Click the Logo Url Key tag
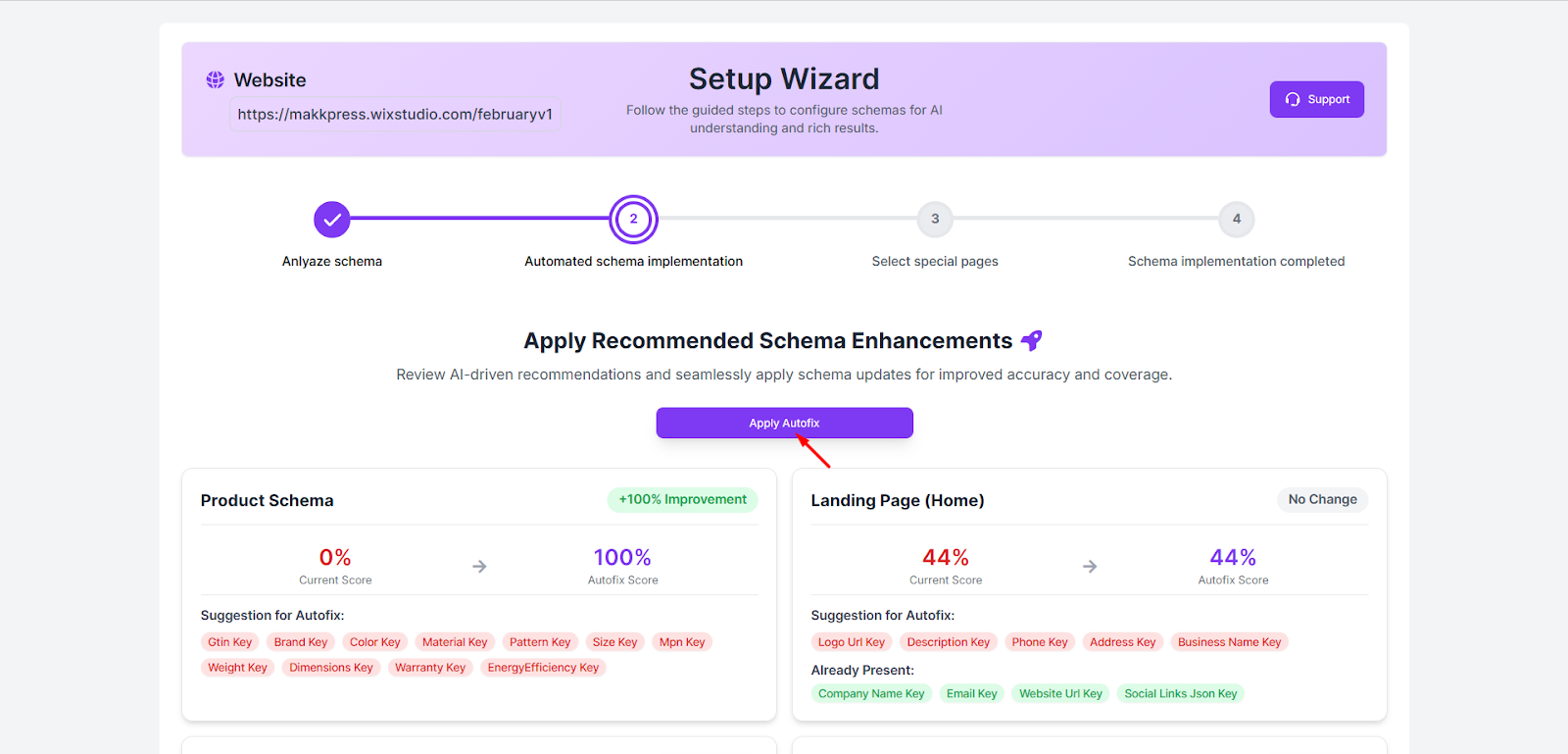This screenshot has width=1568, height=754. pyautogui.click(x=852, y=642)
